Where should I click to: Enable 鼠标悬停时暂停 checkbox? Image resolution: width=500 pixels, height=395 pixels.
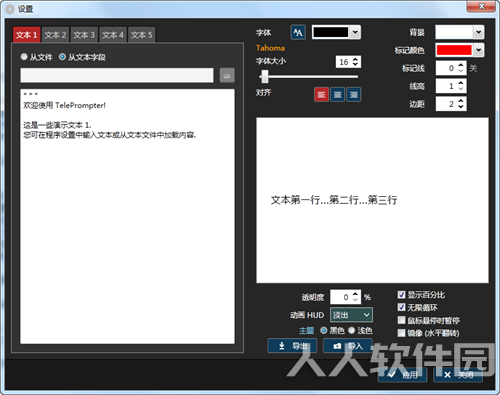click(x=401, y=320)
